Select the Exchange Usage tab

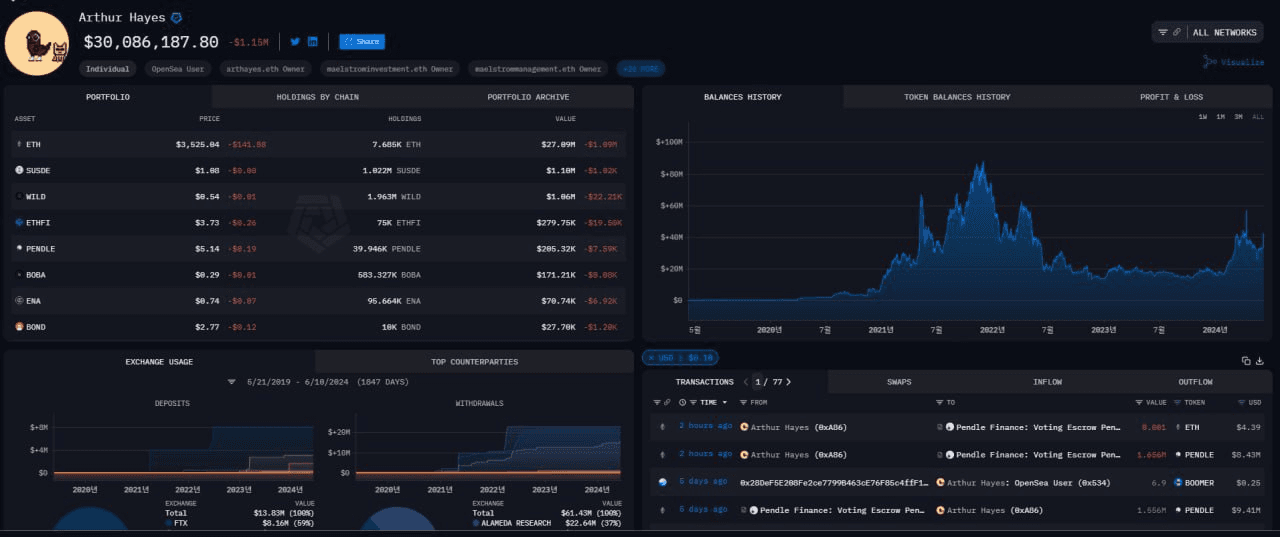159,361
